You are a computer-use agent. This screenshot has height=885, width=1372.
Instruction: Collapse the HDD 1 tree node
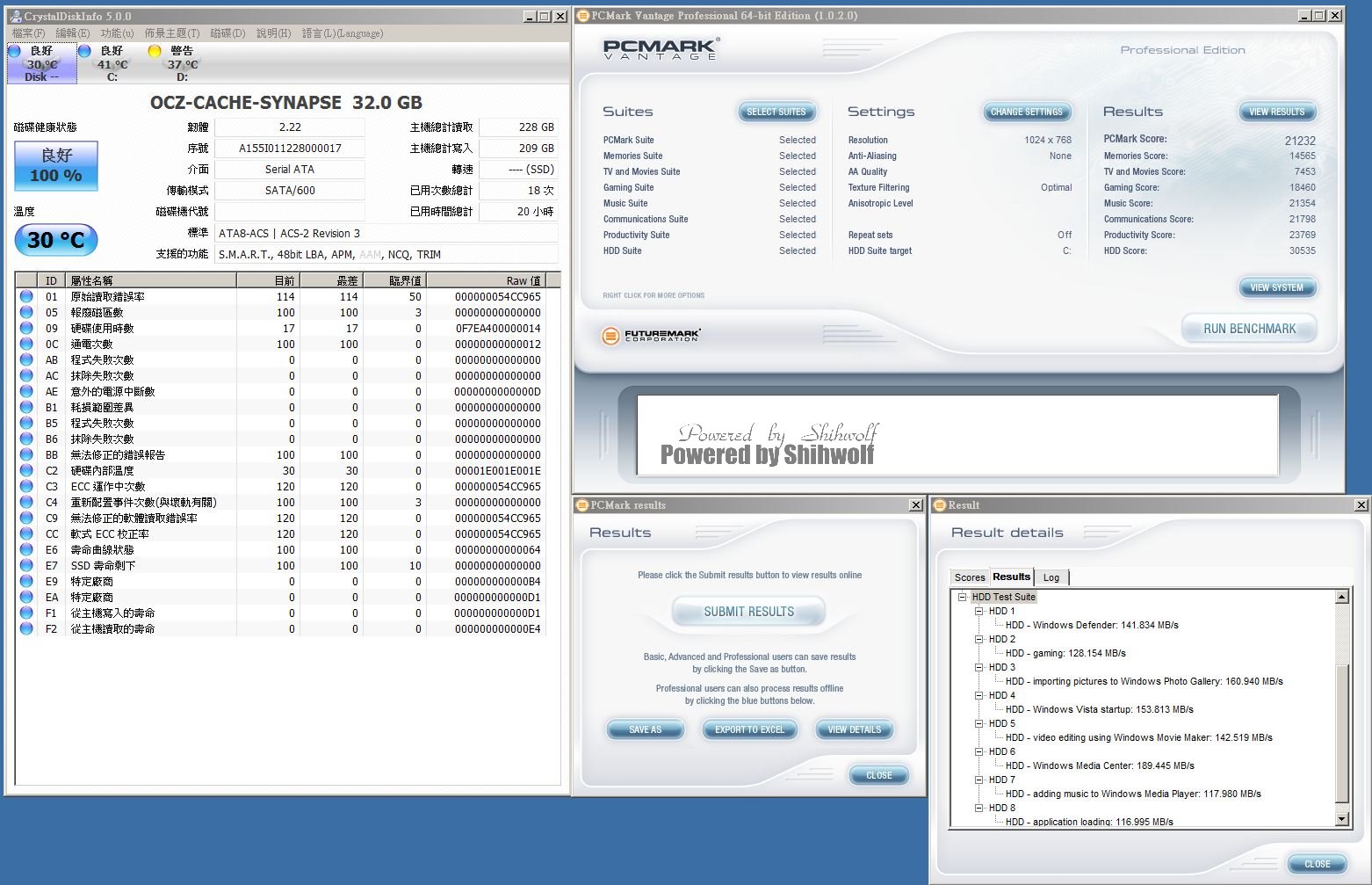coord(978,611)
